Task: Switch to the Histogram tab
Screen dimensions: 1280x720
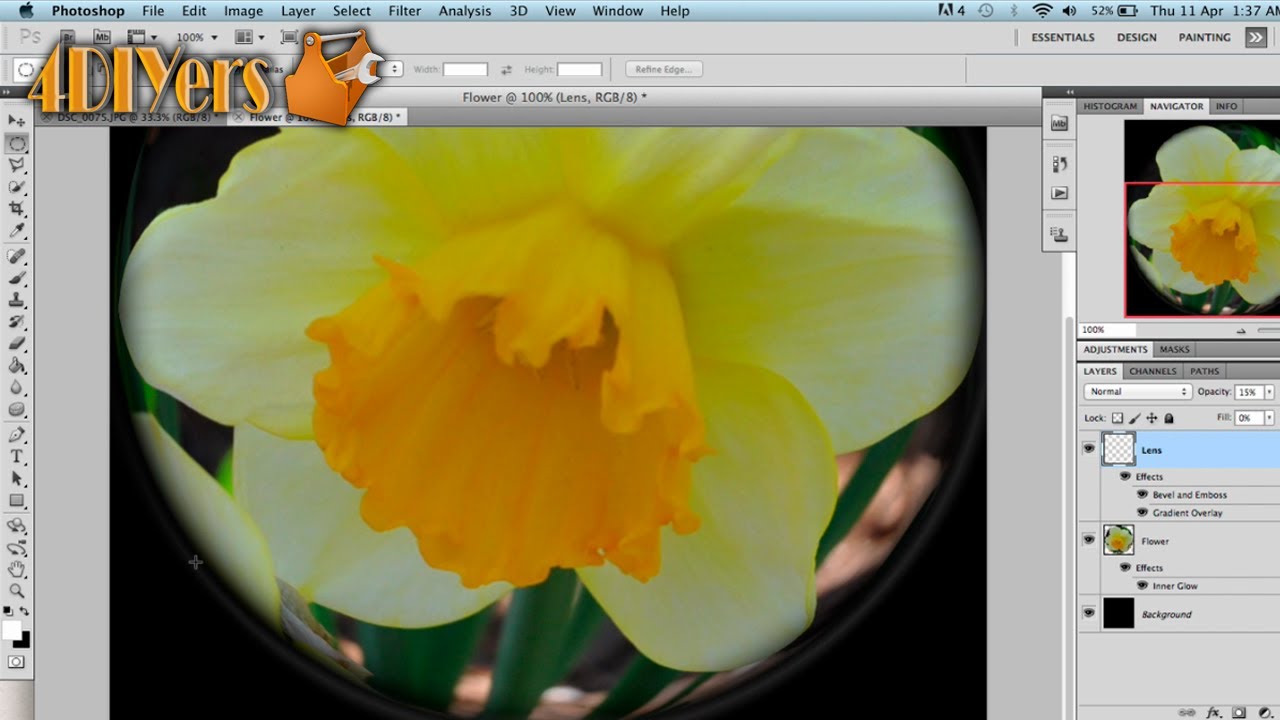Action: pos(1110,106)
